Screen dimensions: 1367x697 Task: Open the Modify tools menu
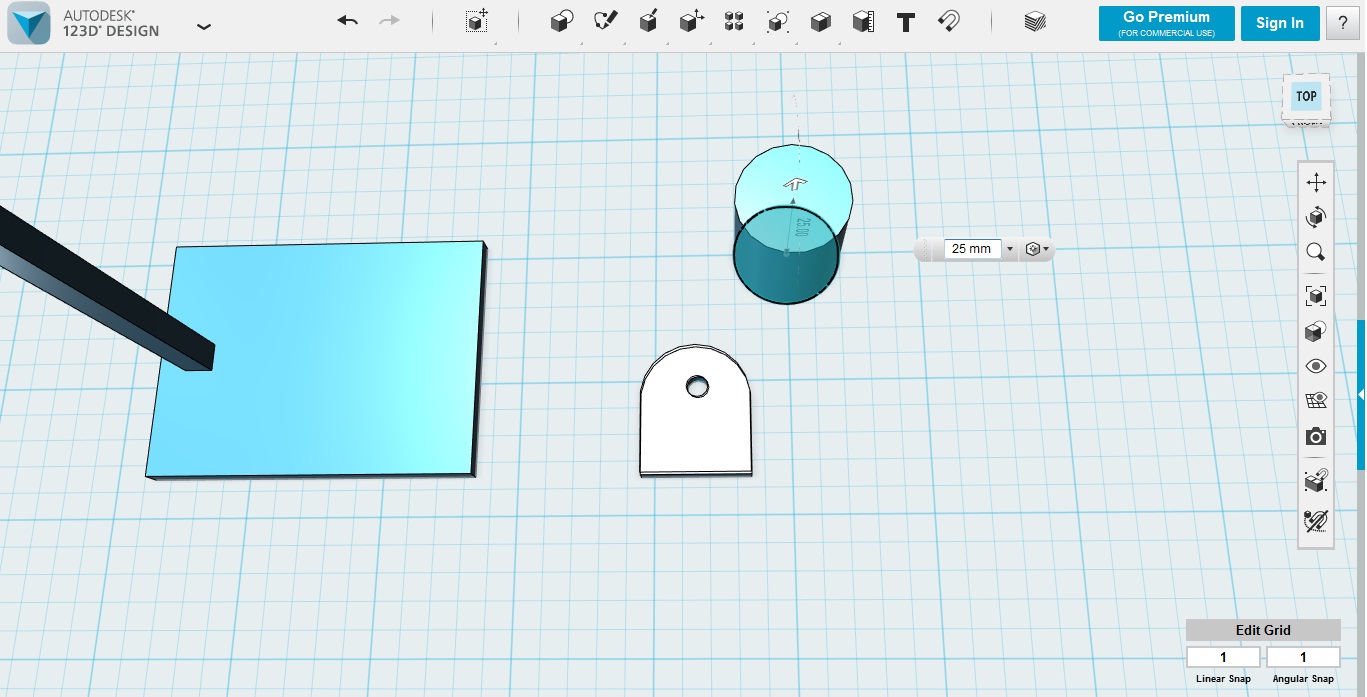point(691,22)
